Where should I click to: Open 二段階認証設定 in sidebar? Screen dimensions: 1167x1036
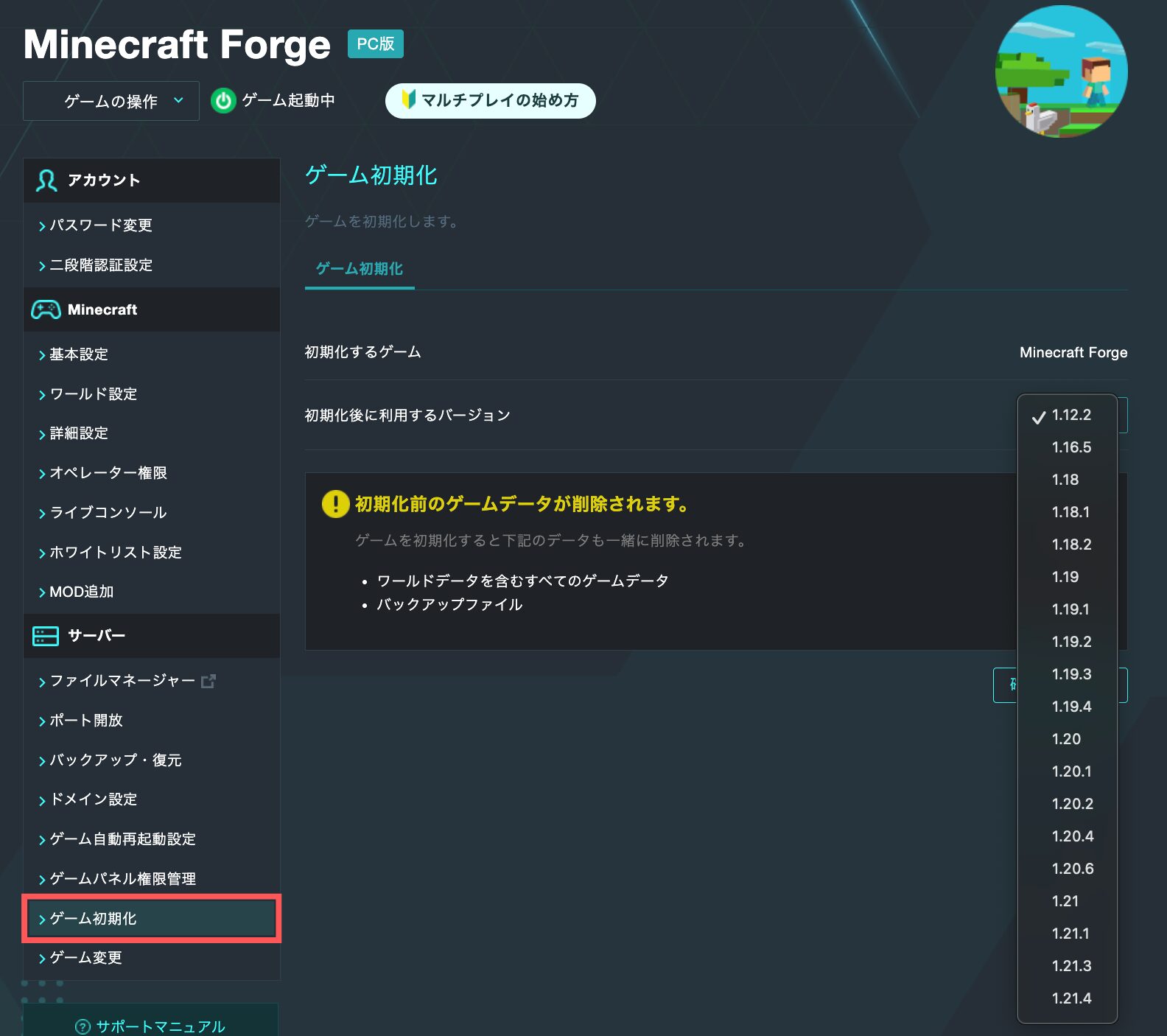pyautogui.click(x=101, y=265)
